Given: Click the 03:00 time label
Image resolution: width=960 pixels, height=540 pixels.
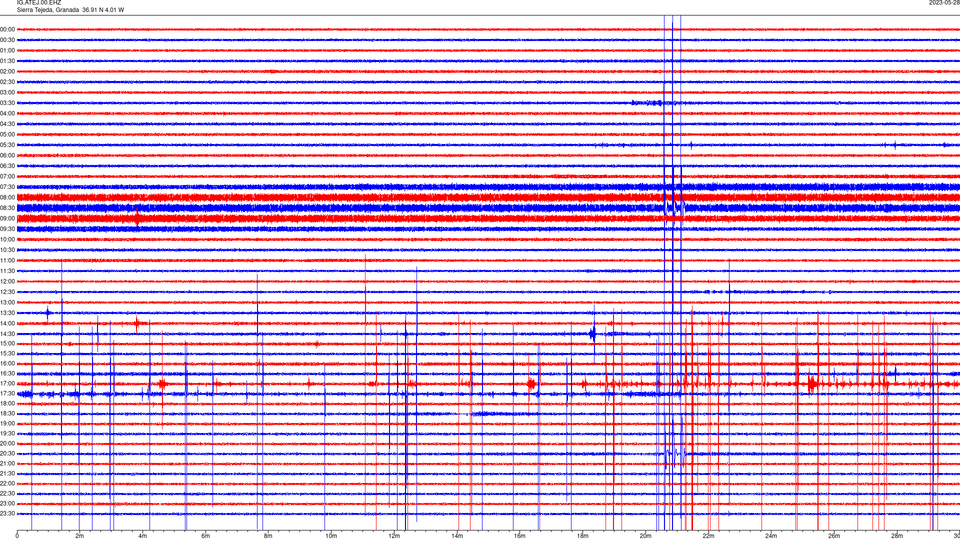Looking at the screenshot, I should pos(7,92).
